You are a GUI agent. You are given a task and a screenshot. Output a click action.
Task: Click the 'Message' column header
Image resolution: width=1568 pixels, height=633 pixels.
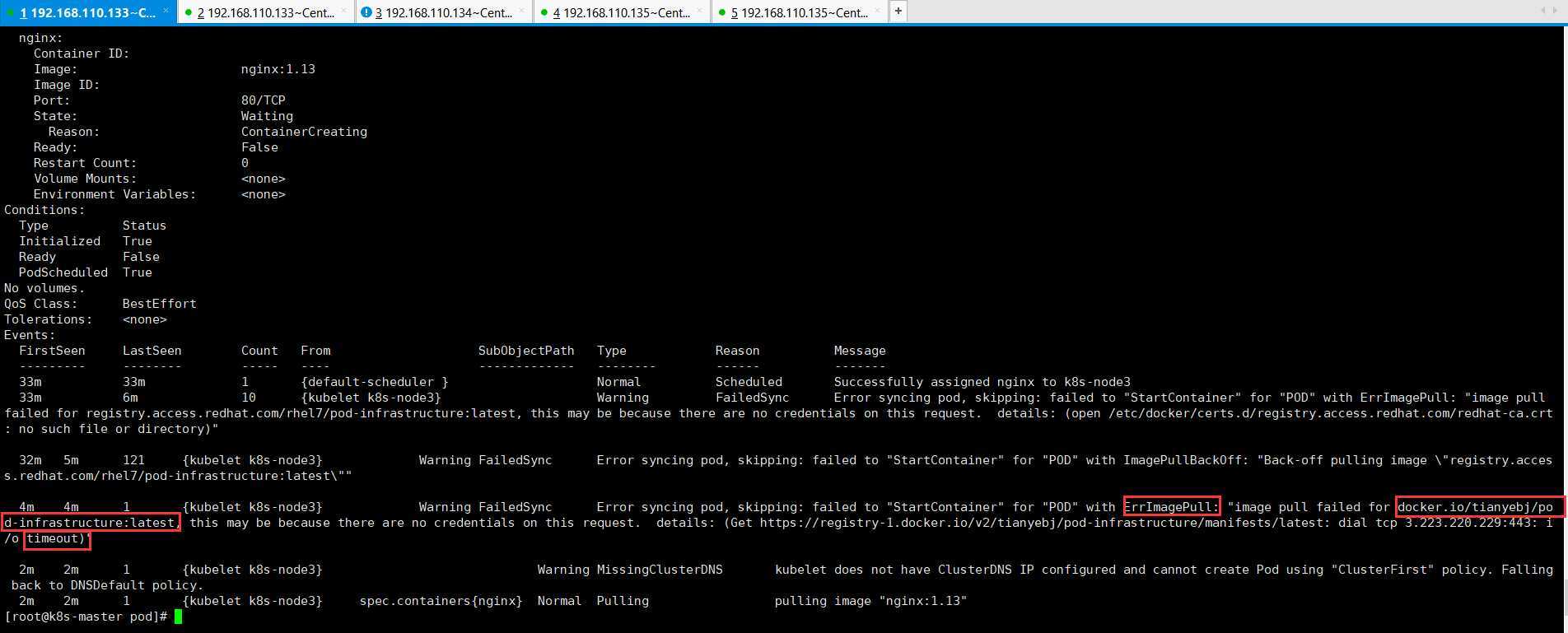pyautogui.click(x=860, y=351)
